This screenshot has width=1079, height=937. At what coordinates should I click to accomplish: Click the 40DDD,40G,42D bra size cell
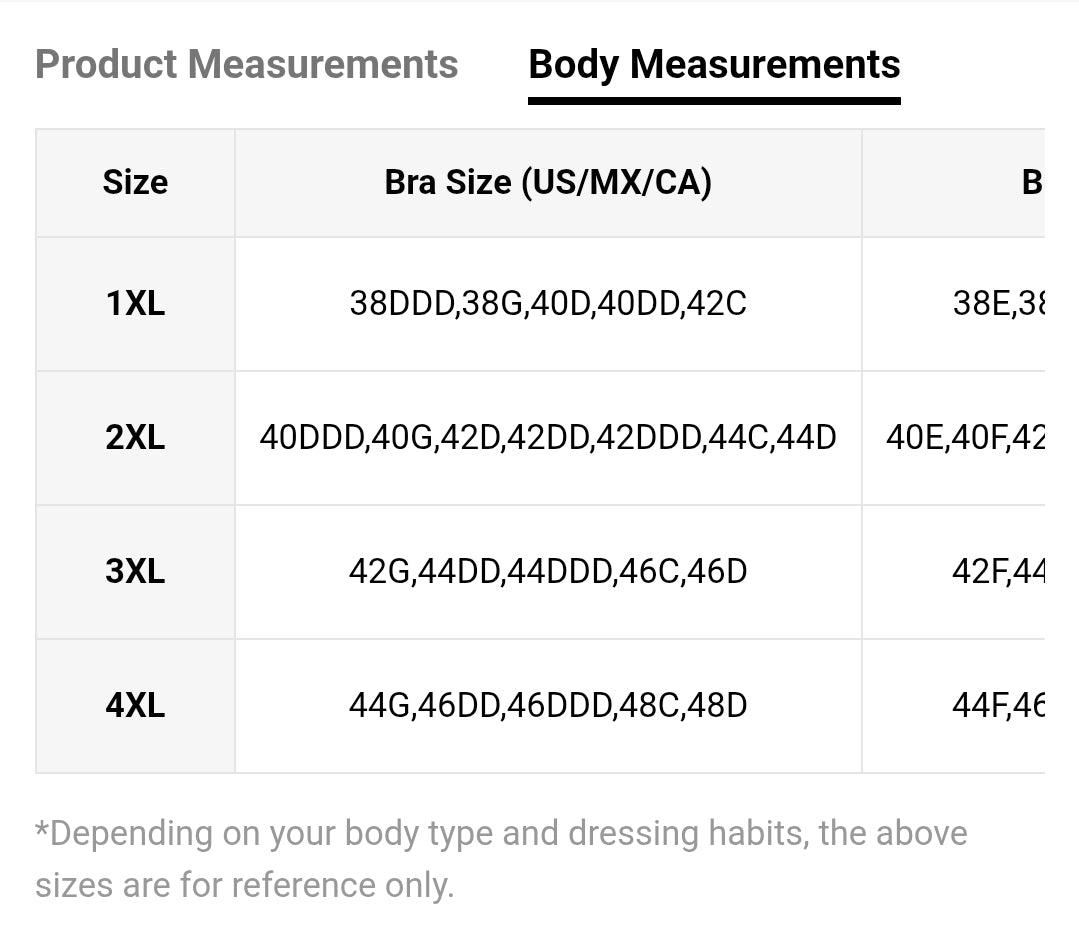click(x=548, y=438)
